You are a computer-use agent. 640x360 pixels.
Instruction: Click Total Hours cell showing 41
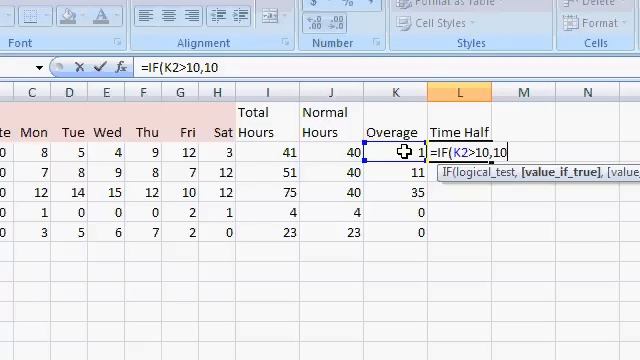268,152
